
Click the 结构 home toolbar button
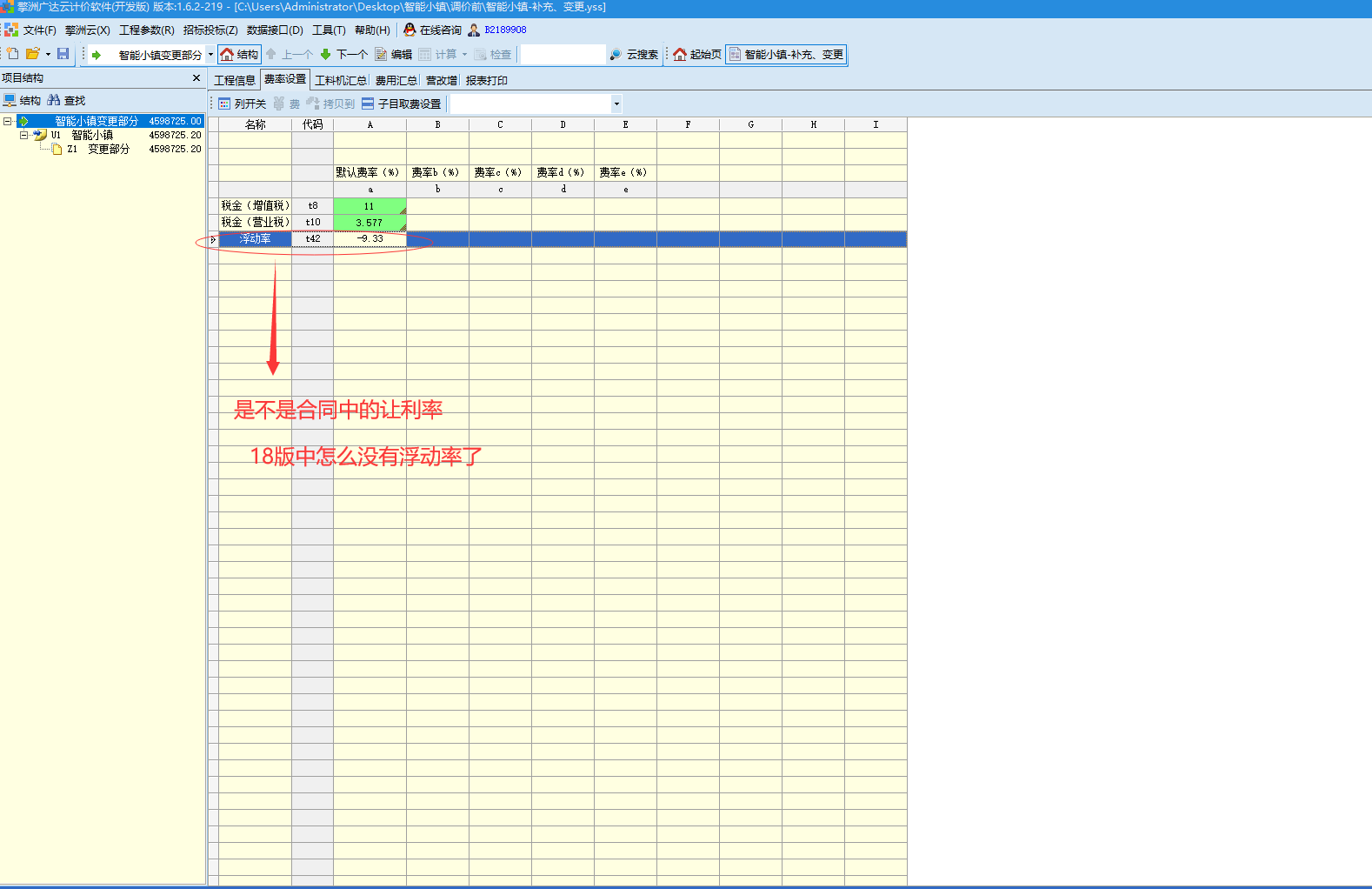click(x=239, y=54)
